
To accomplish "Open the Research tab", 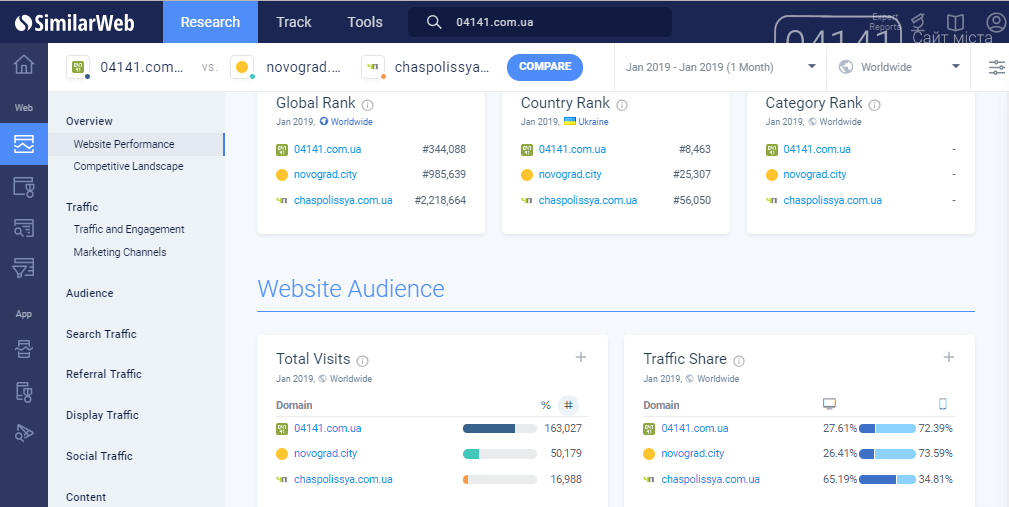I will click(210, 22).
